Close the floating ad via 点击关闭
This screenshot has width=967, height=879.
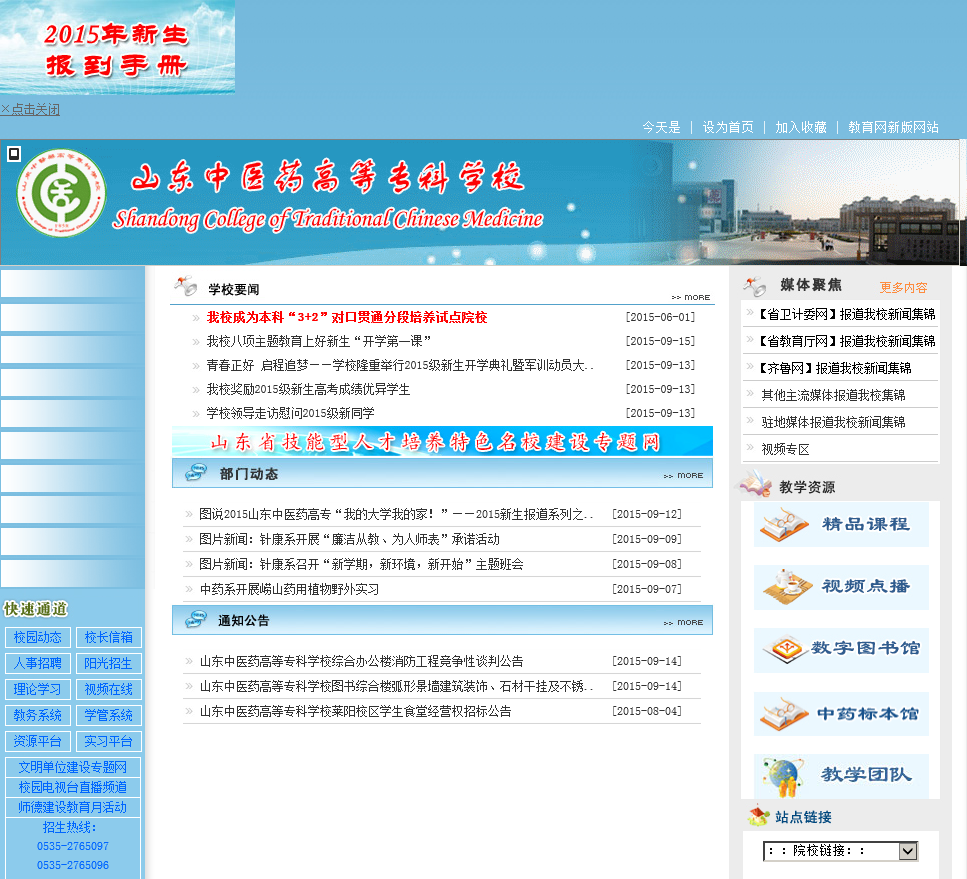(30, 110)
